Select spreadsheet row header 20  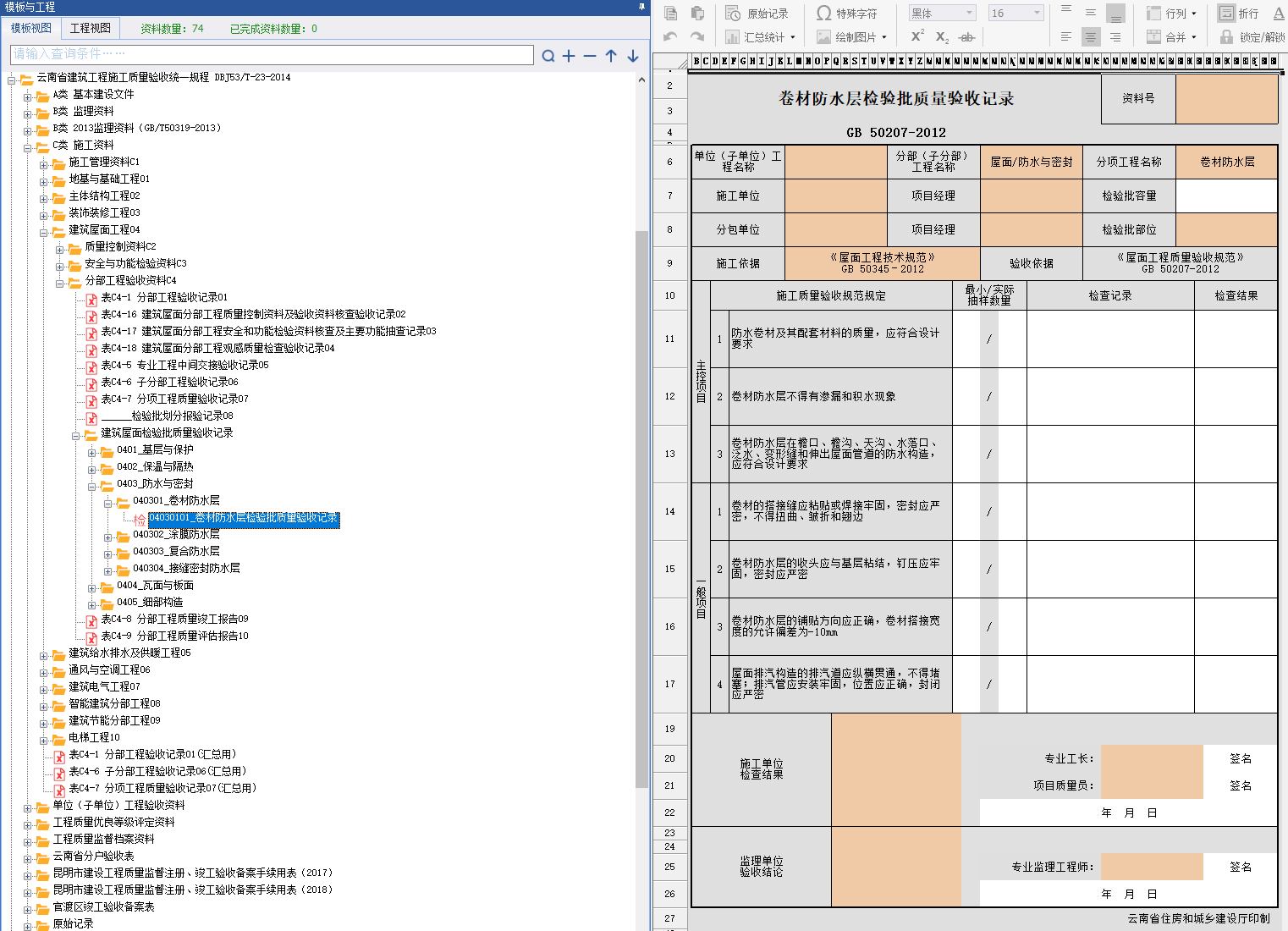point(669,758)
